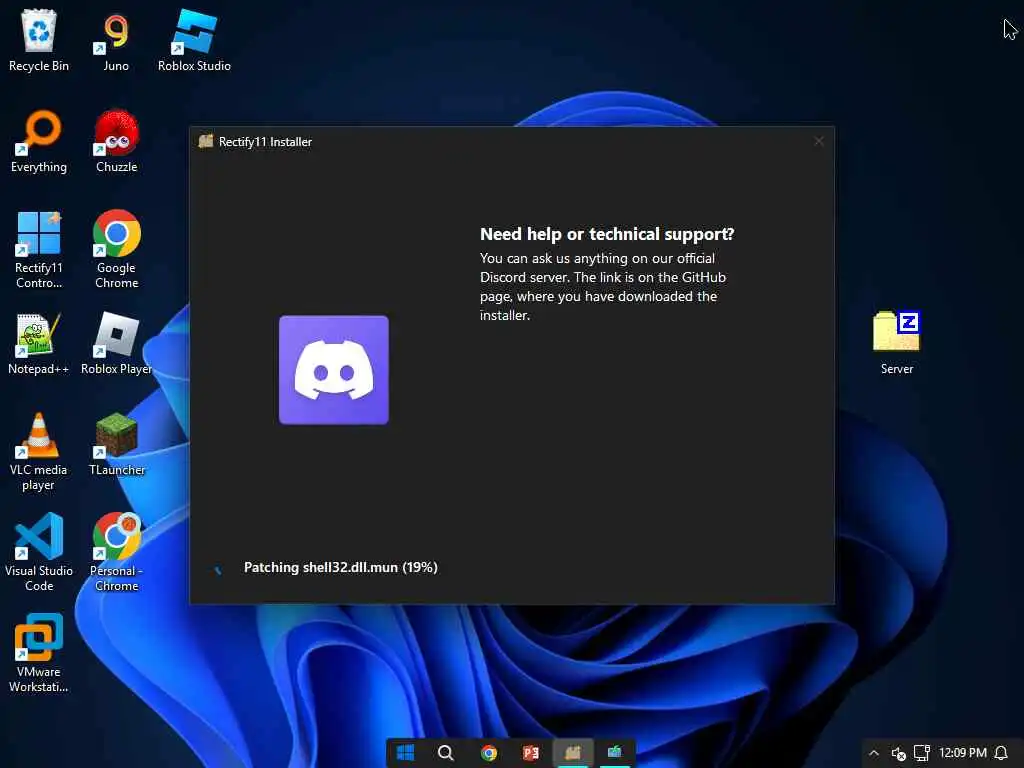
Task: Click the Rectify11 Installer title bar icon
Action: pyautogui.click(x=206, y=141)
